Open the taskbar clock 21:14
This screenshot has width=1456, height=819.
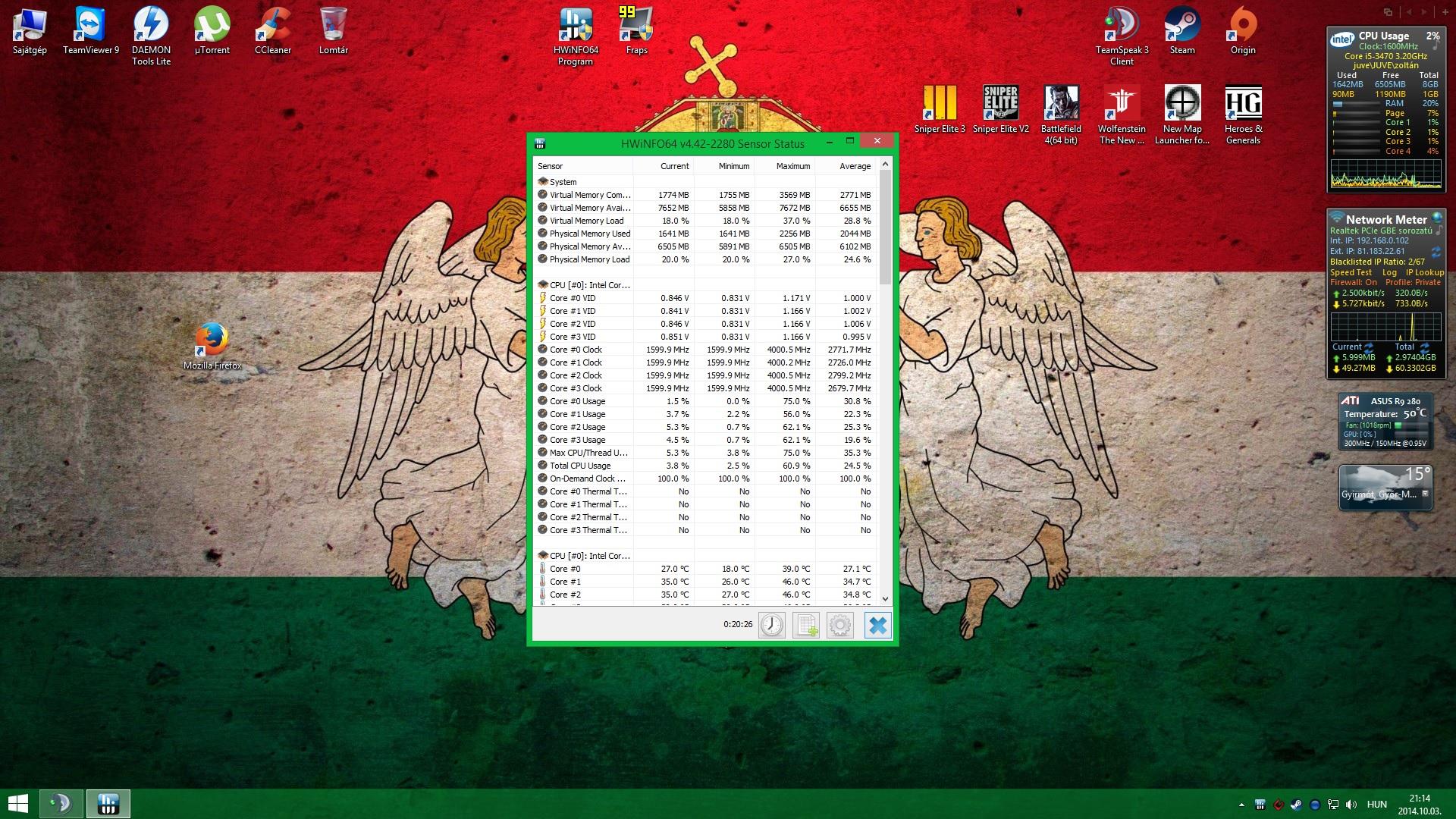click(1420, 804)
